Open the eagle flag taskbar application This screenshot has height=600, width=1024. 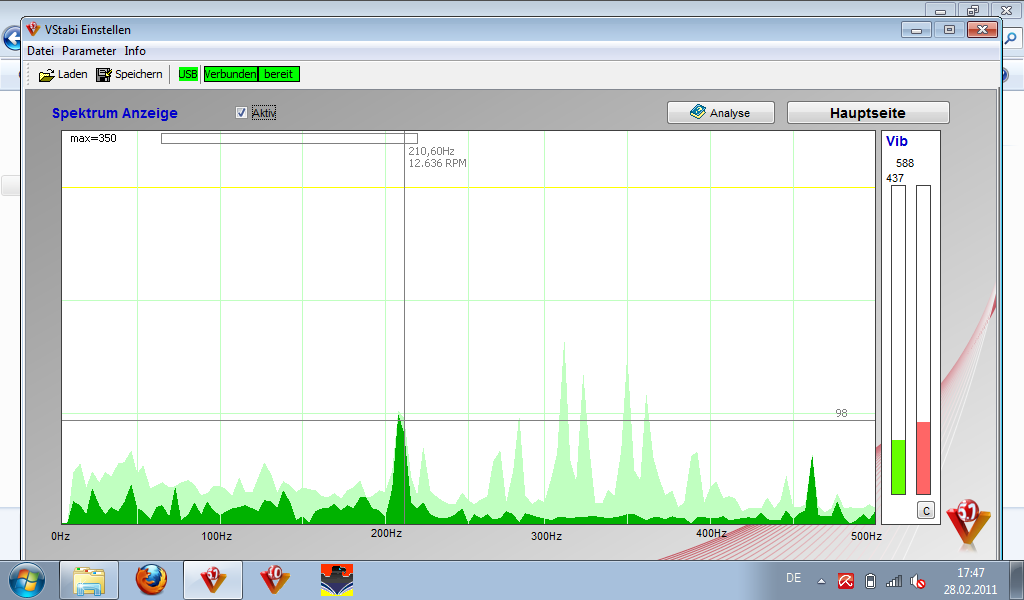(337, 580)
